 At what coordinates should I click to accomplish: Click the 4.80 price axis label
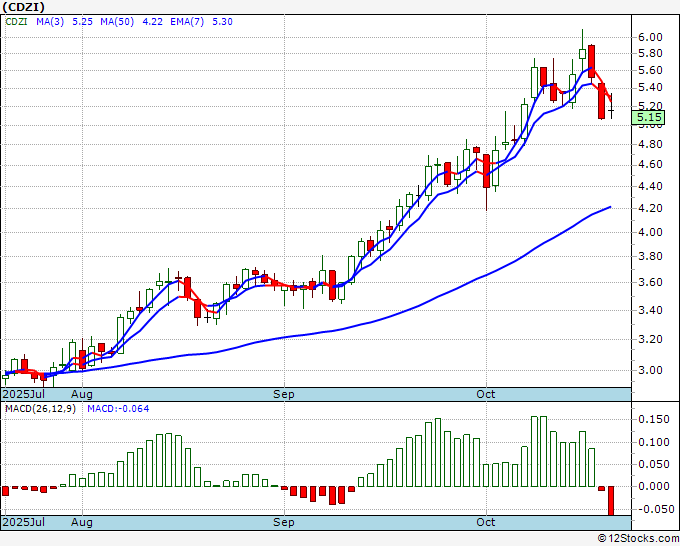[650, 144]
